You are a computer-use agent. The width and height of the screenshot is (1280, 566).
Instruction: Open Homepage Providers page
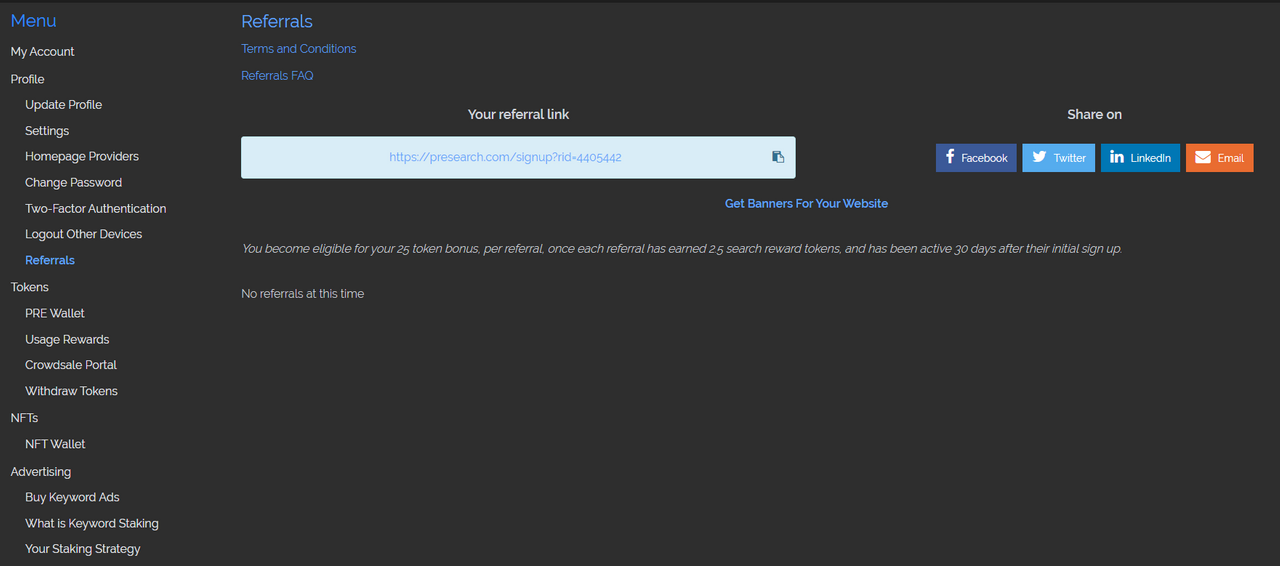[x=82, y=157]
